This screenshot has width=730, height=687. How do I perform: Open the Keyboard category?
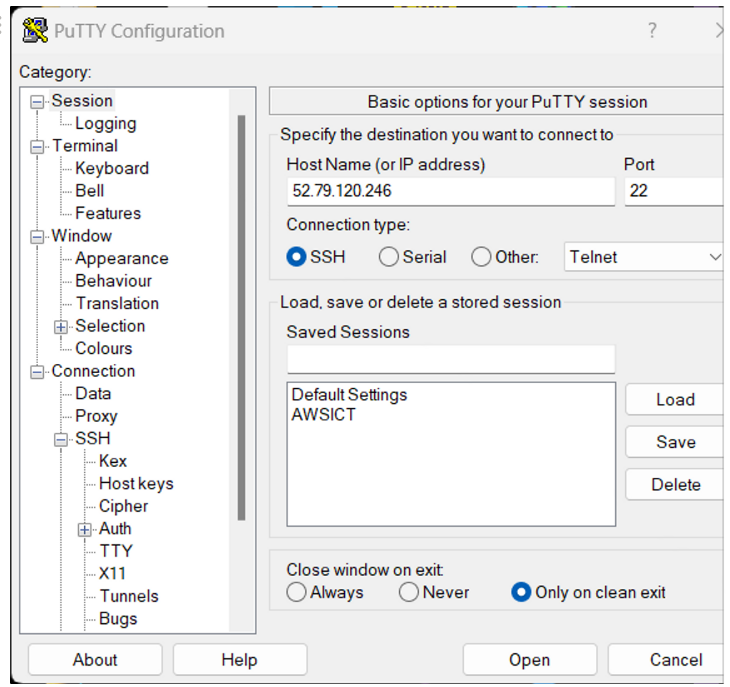coord(112,168)
